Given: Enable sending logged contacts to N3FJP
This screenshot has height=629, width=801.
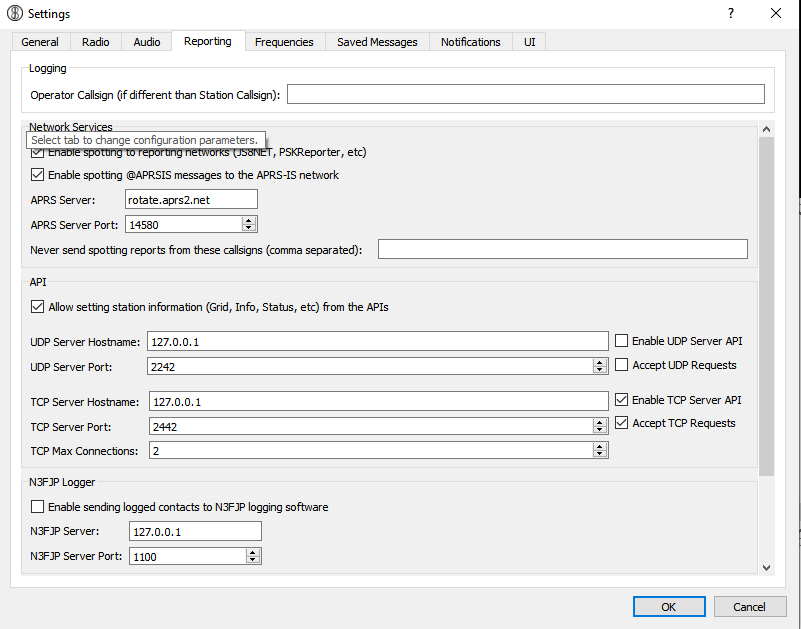Looking at the screenshot, I should [x=37, y=506].
